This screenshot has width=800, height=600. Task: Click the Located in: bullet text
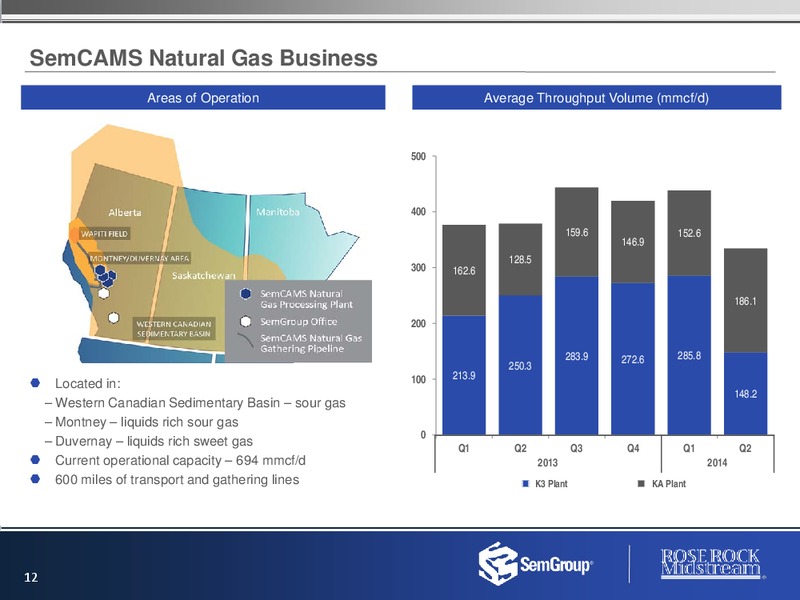(88, 384)
